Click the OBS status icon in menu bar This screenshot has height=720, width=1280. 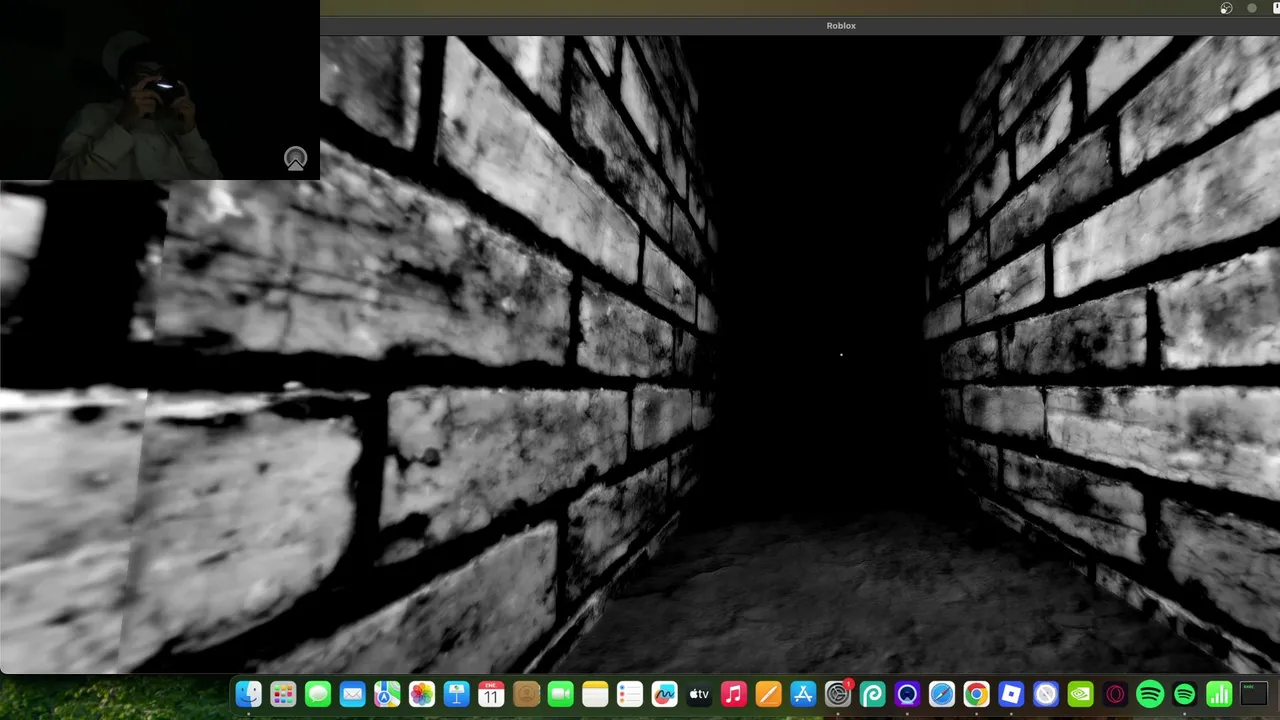[1227, 8]
